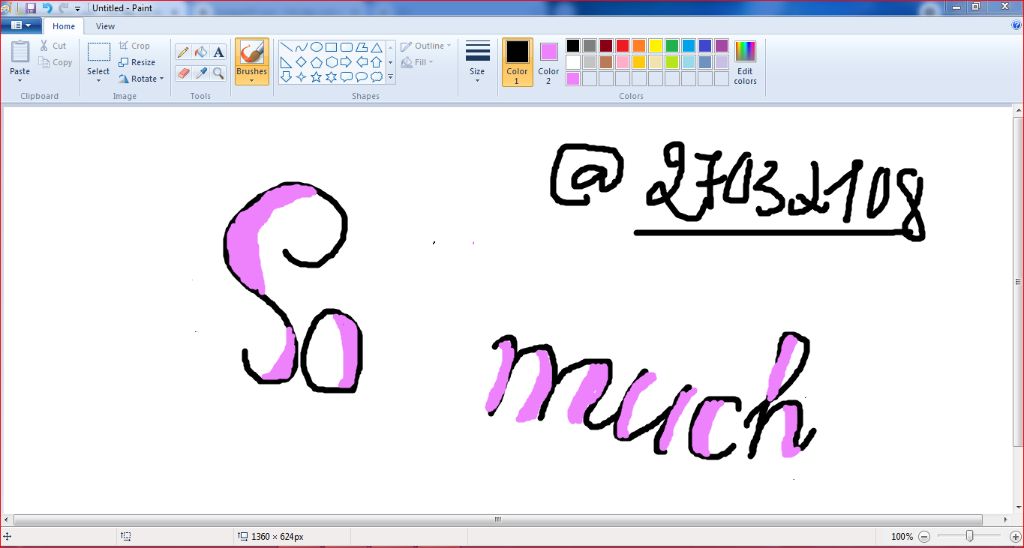This screenshot has height=548, width=1024.
Task: Open Paint Help question mark icon
Action: pyautogui.click(x=1016, y=25)
